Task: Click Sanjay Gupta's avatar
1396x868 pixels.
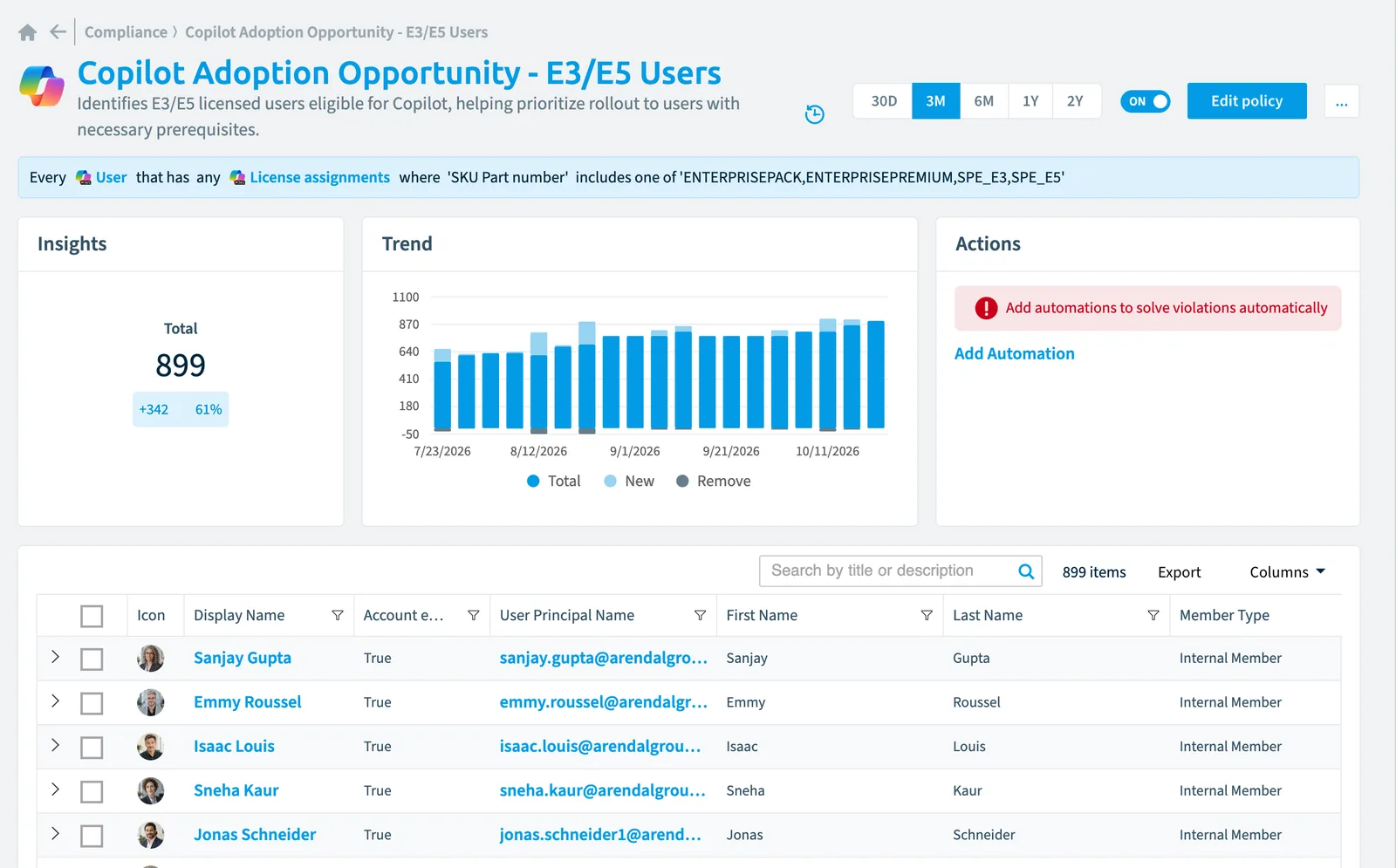Action: click(151, 659)
